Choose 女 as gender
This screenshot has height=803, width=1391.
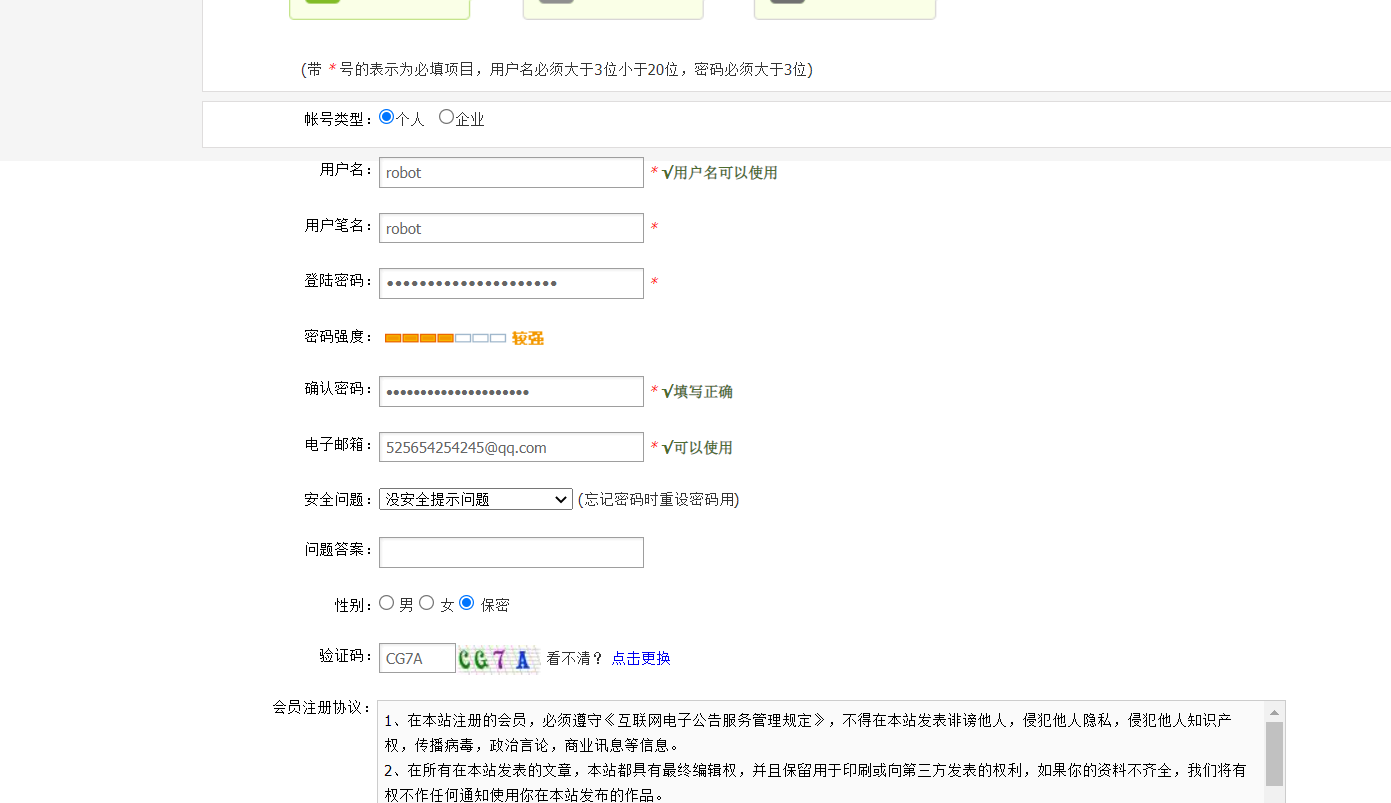pyautogui.click(x=427, y=602)
